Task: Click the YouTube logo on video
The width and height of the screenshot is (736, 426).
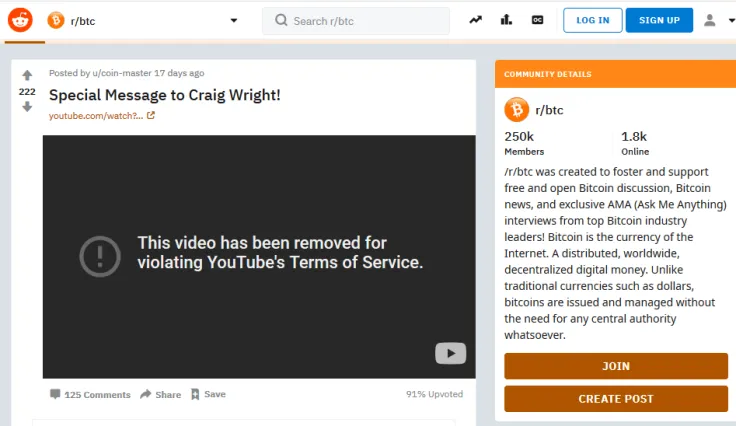Action: coord(450,353)
